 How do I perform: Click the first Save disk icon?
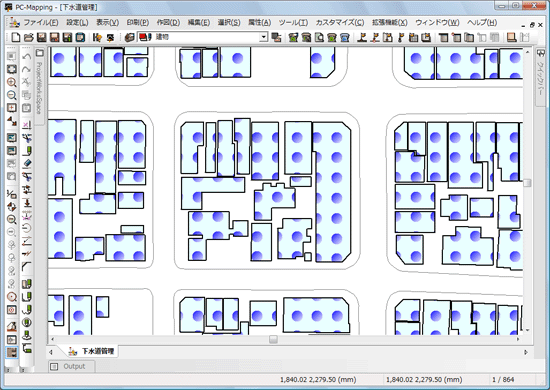click(x=41, y=37)
